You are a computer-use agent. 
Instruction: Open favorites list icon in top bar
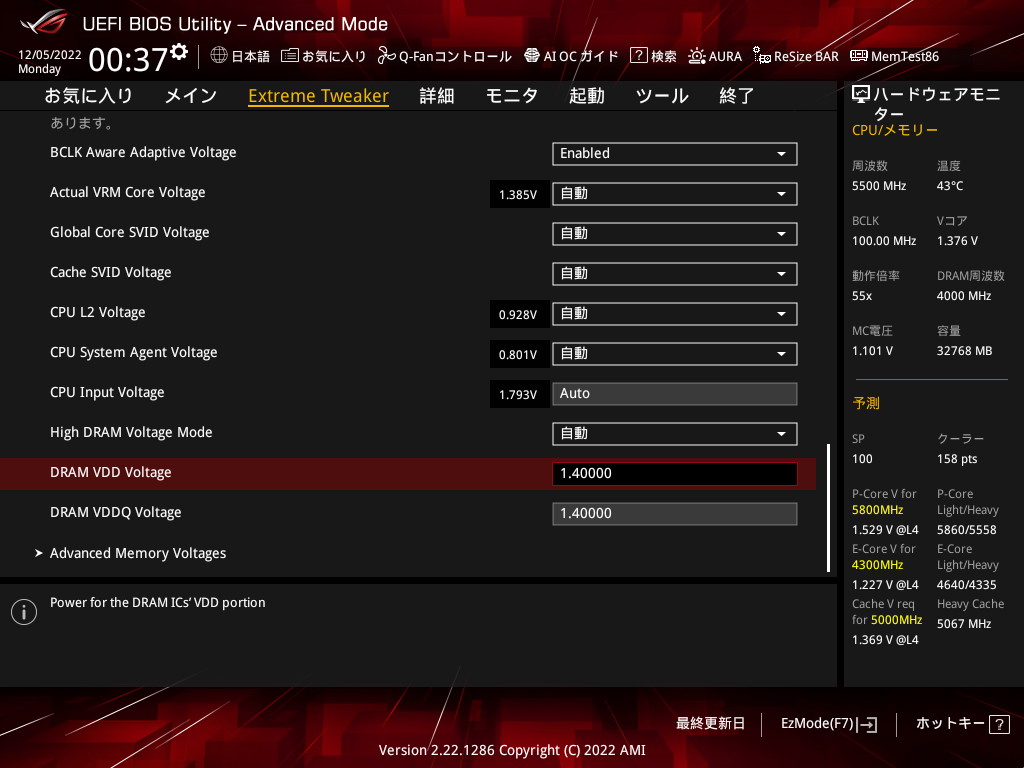pyautogui.click(x=290, y=56)
